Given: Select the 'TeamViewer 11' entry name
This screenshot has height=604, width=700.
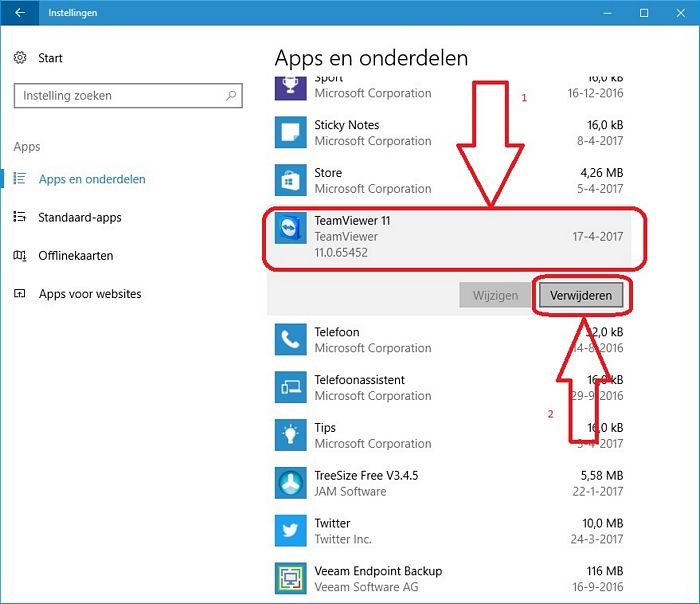Looking at the screenshot, I should click(x=352, y=221).
